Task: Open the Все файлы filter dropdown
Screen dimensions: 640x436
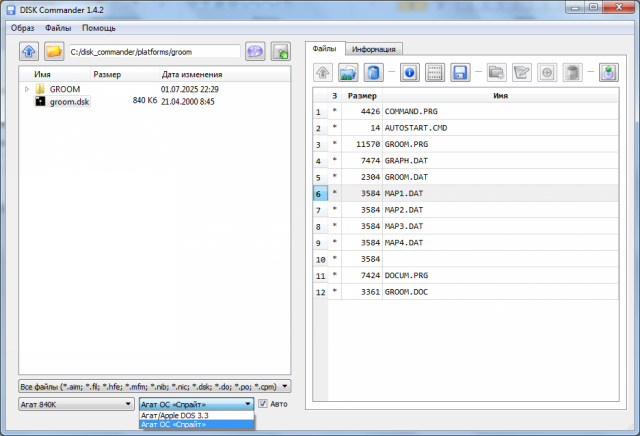Action: tap(155, 386)
